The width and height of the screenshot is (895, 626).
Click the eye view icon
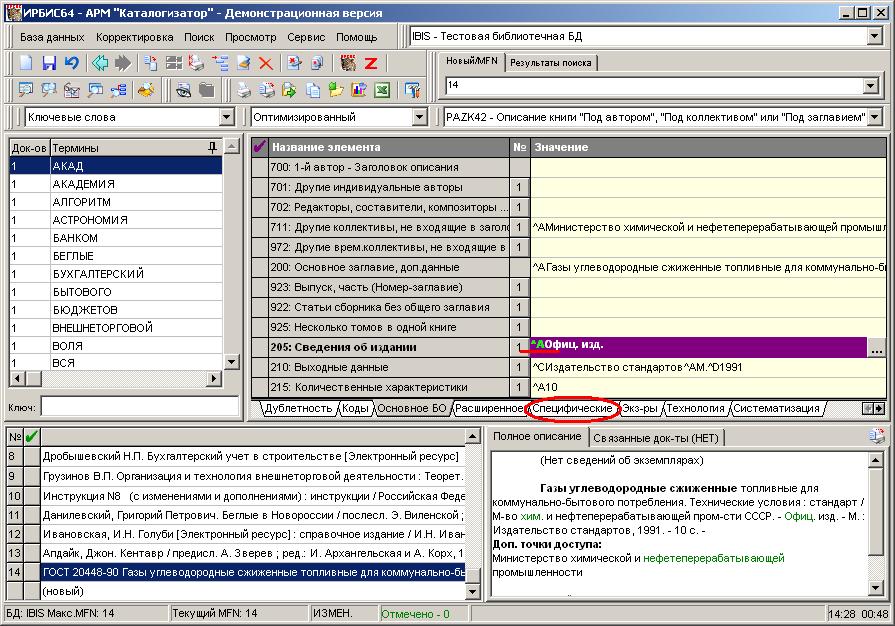183,90
